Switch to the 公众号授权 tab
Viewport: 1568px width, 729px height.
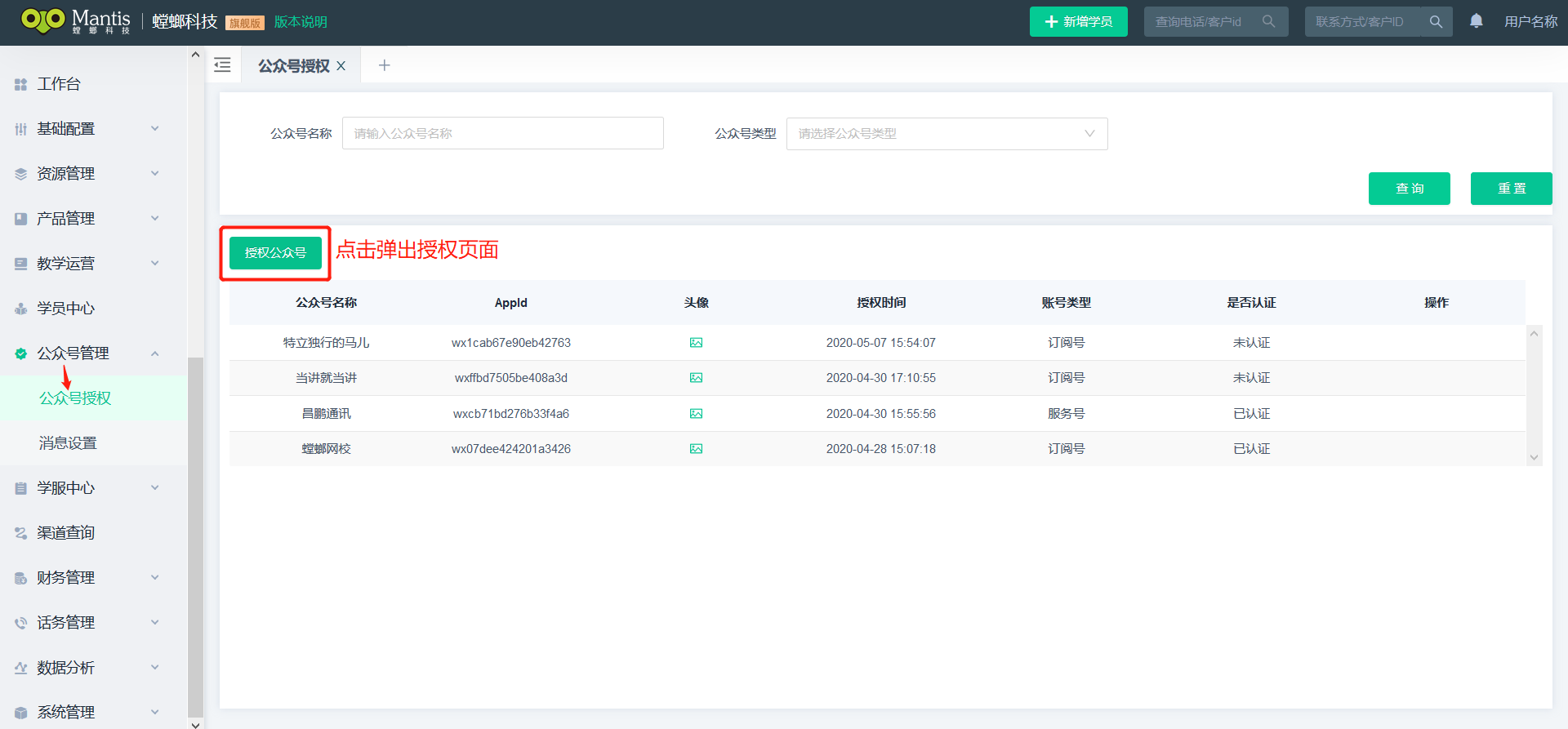(x=294, y=66)
